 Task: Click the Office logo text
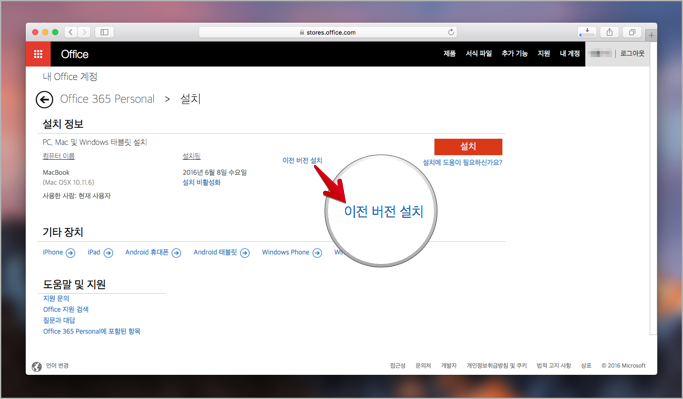74,54
